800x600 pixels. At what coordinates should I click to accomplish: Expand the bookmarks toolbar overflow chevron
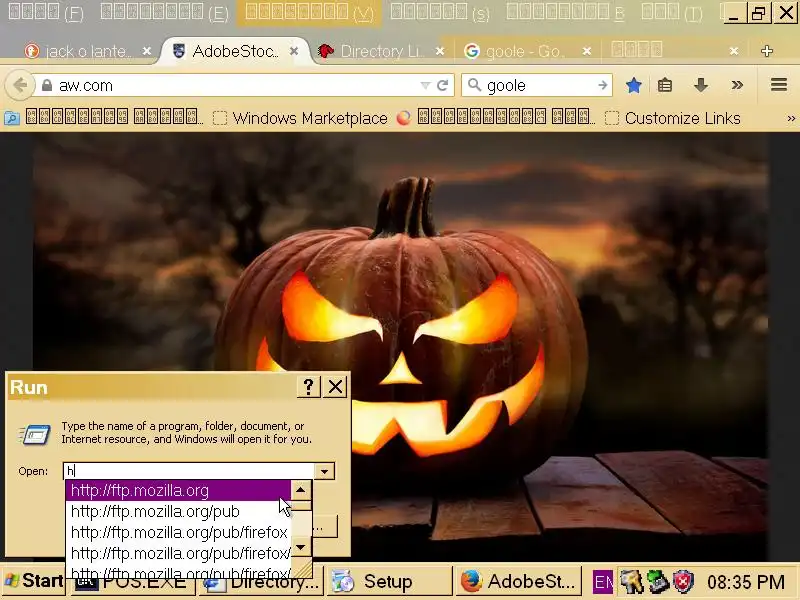pyautogui.click(x=791, y=118)
